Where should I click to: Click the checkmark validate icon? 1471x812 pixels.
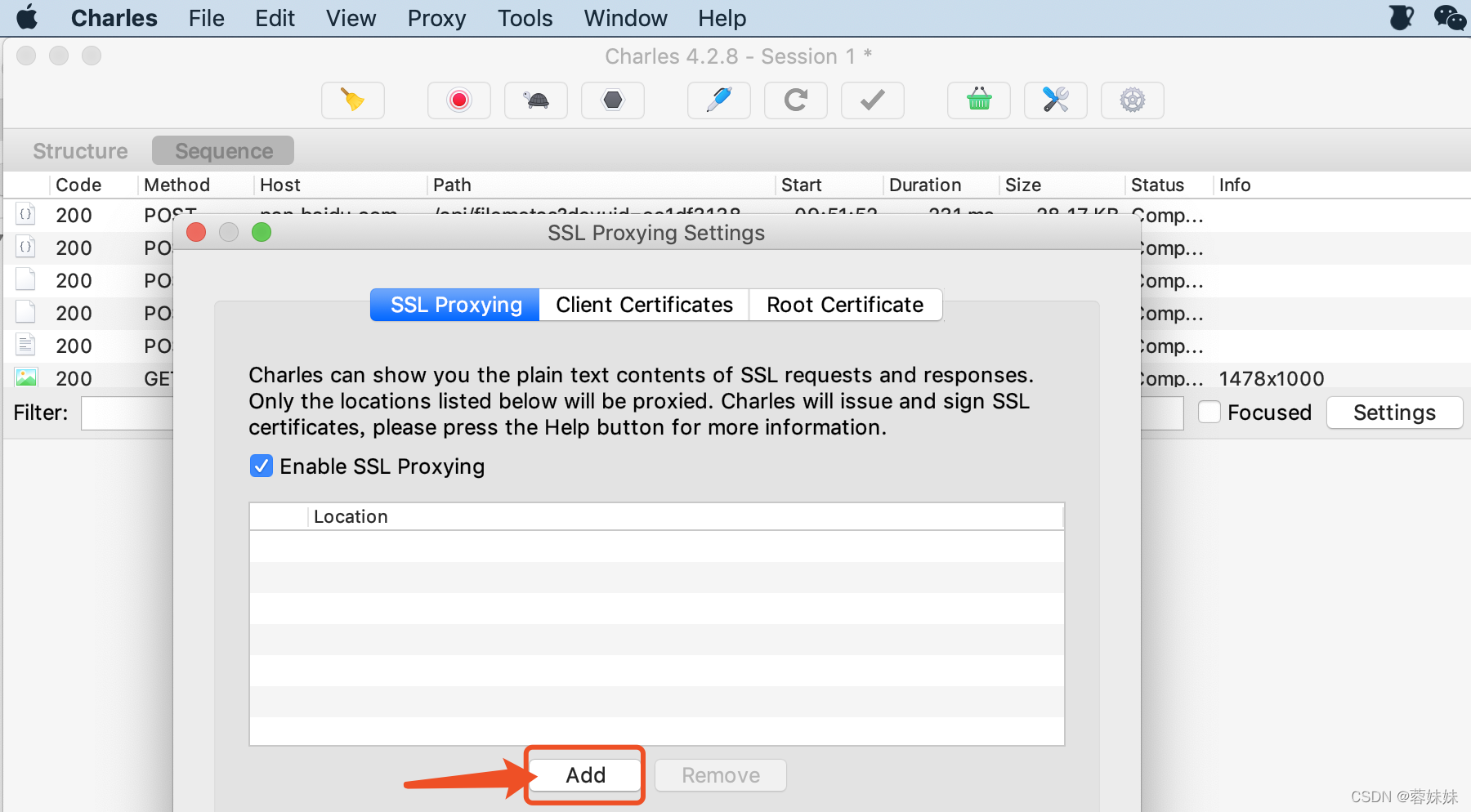(x=873, y=100)
